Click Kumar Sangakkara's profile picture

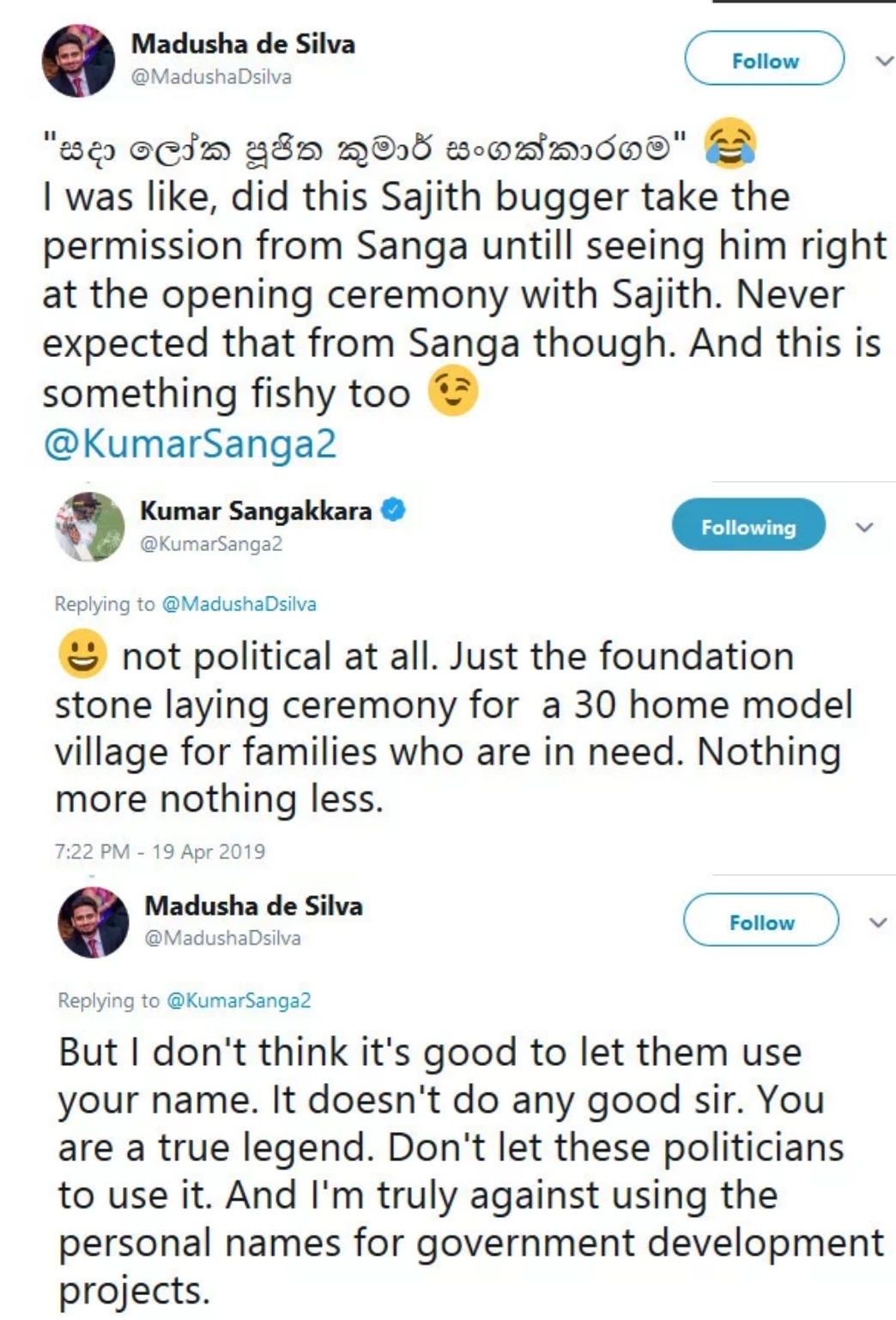click(89, 527)
